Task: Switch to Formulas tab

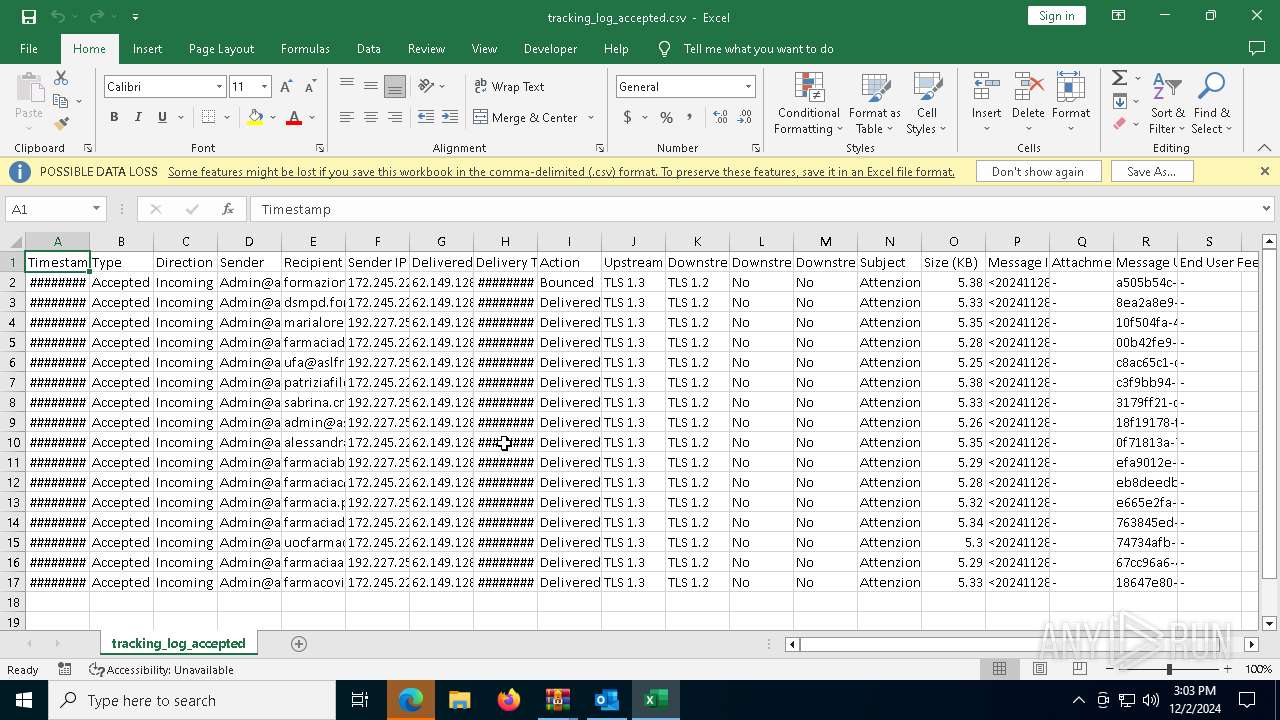Action: point(305,49)
